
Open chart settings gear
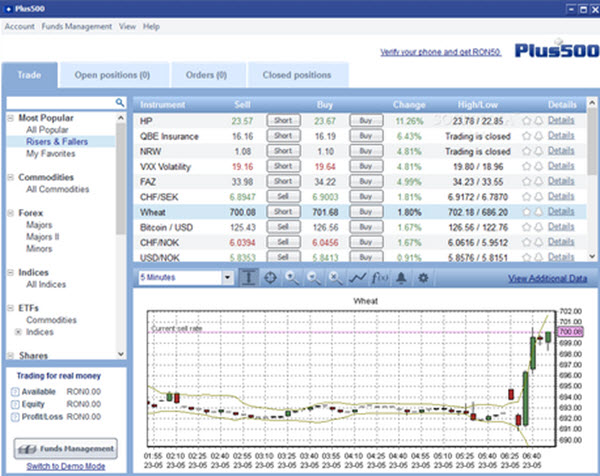click(x=423, y=278)
